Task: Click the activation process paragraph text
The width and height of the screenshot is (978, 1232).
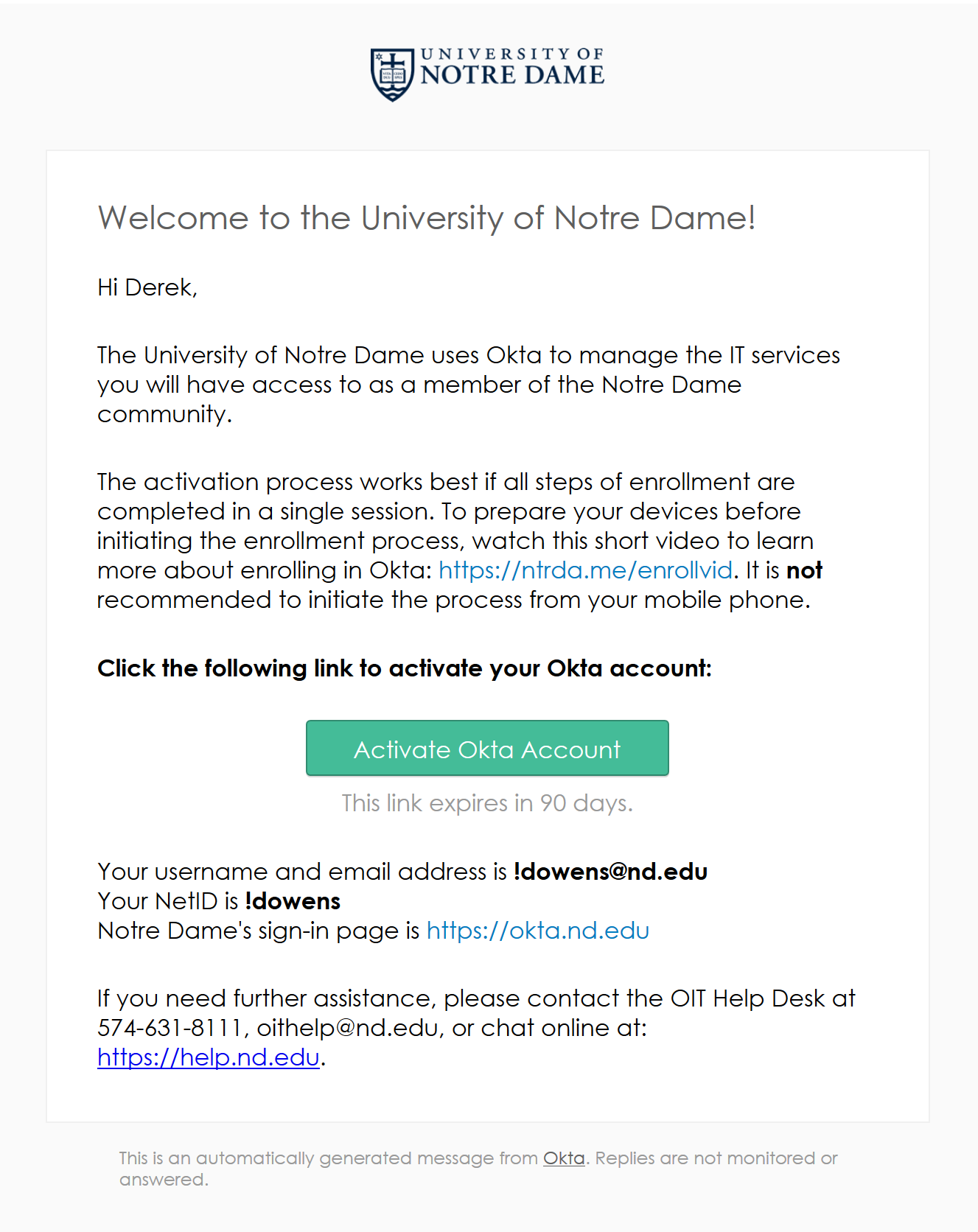Action: 460,541
